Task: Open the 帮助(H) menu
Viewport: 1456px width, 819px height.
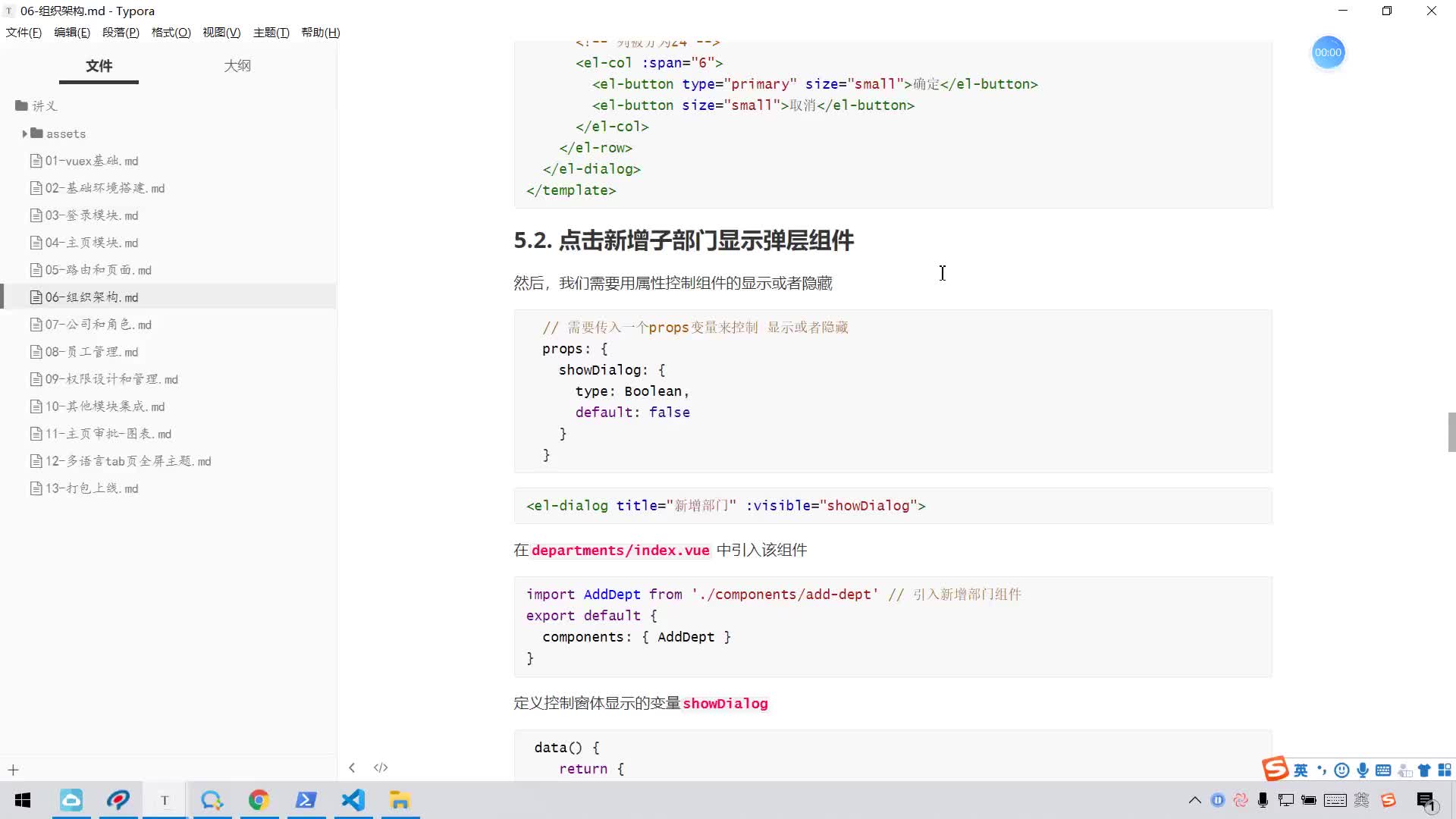Action: click(x=321, y=32)
